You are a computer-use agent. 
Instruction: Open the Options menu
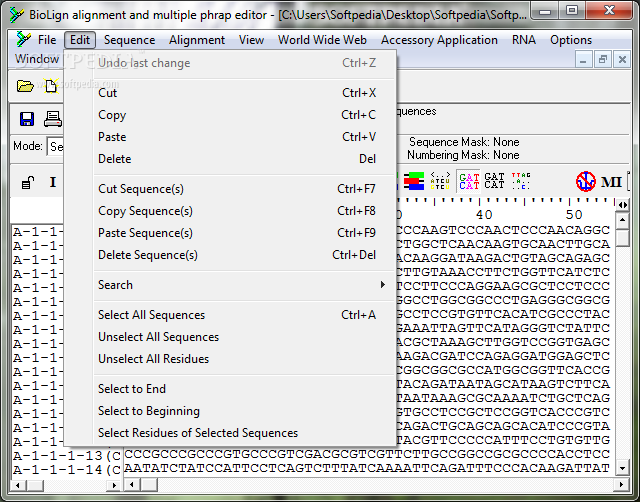[x=571, y=40]
